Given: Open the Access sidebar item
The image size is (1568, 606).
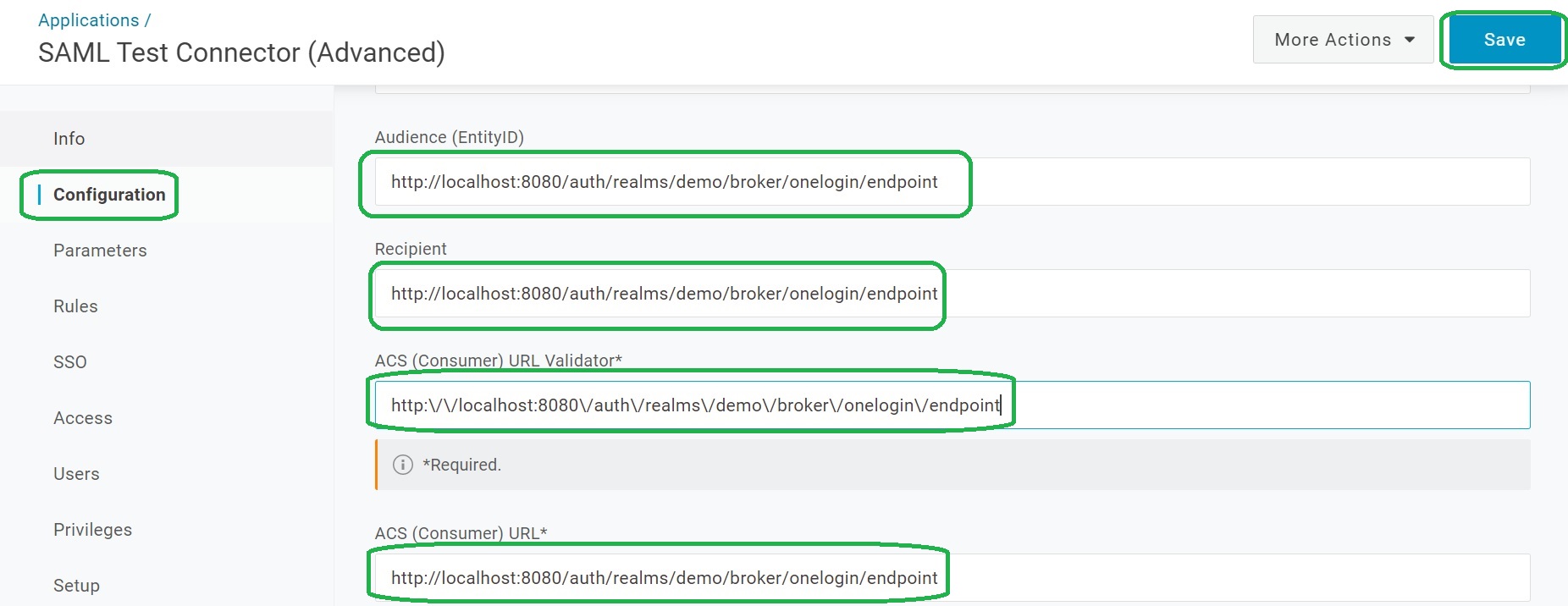Looking at the screenshot, I should point(83,418).
